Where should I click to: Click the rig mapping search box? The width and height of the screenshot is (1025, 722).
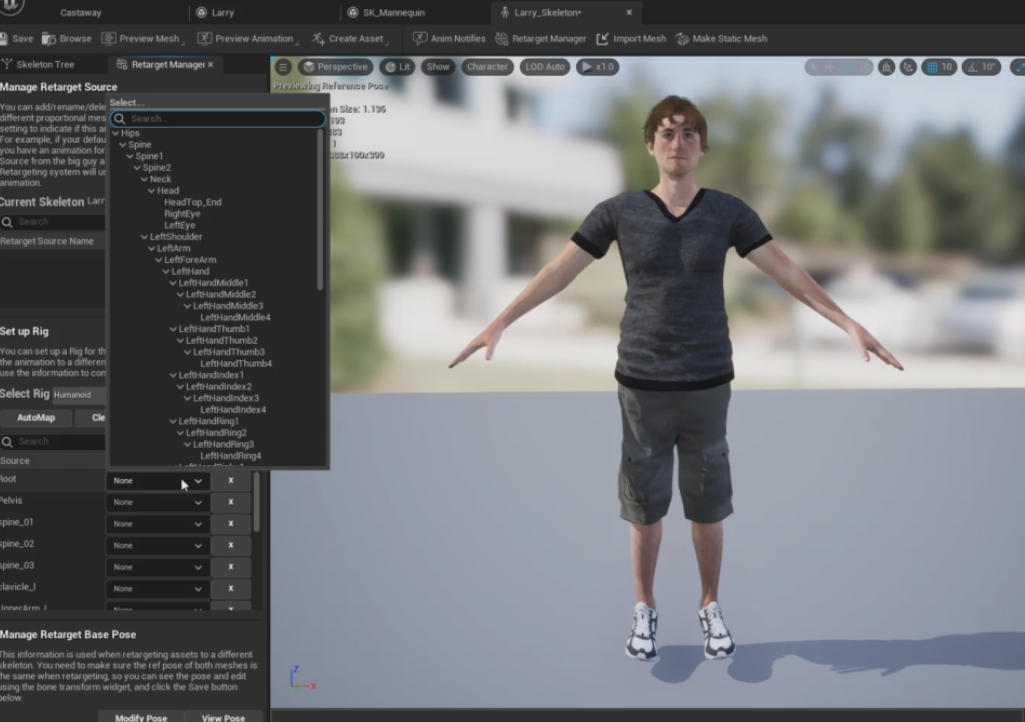click(52, 442)
